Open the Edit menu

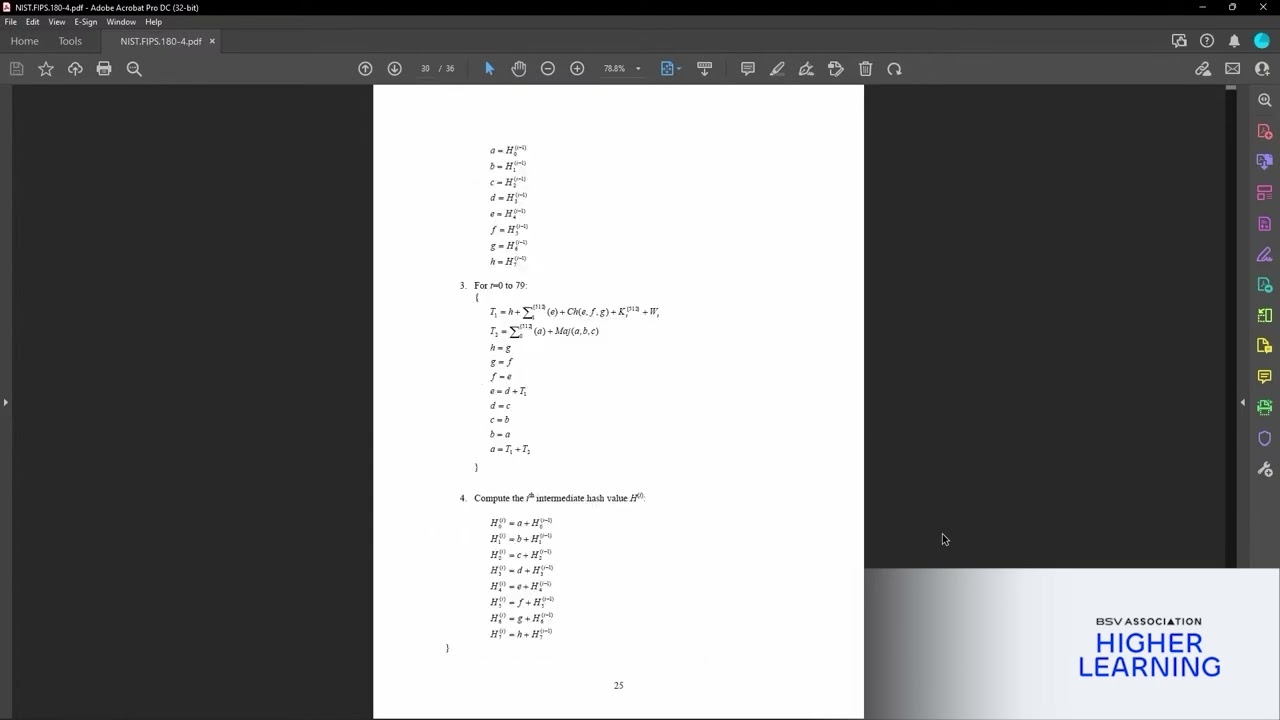point(33,22)
